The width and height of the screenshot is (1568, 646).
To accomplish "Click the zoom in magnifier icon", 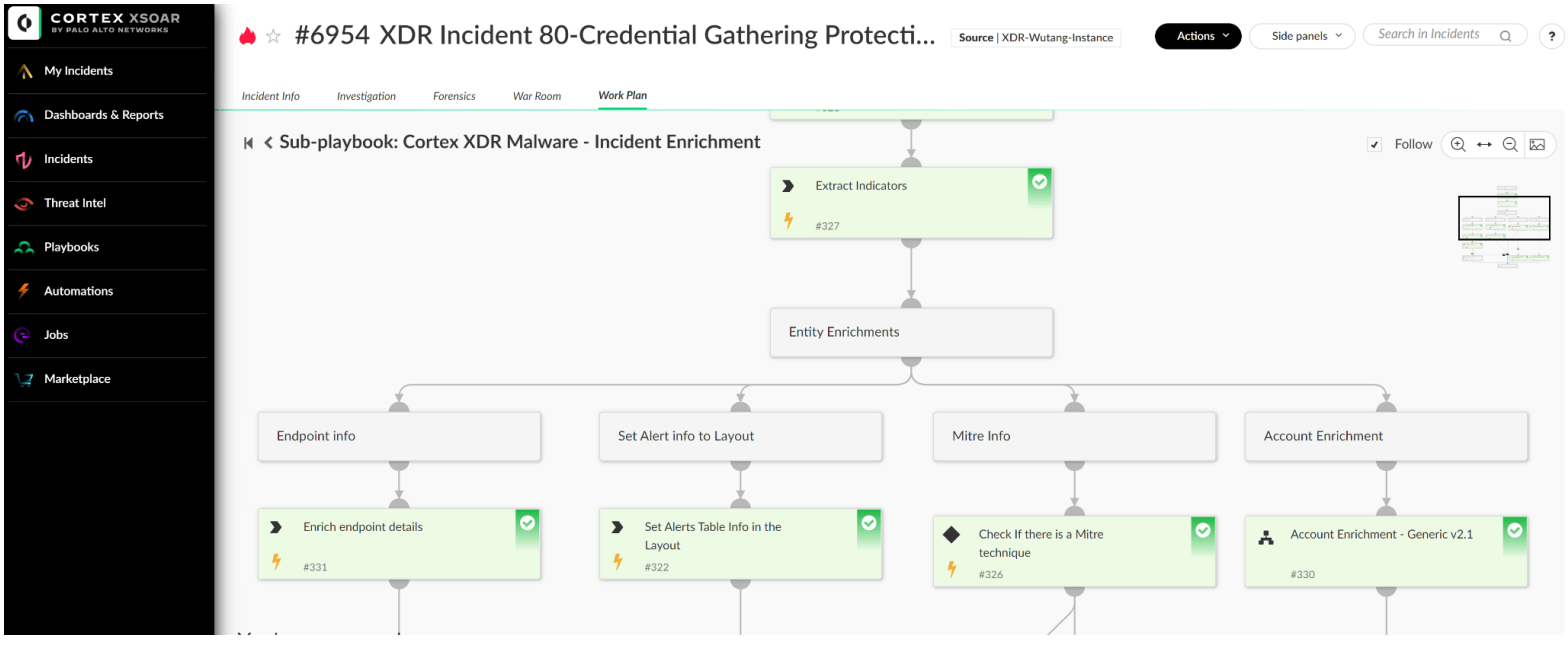I will (1458, 144).
